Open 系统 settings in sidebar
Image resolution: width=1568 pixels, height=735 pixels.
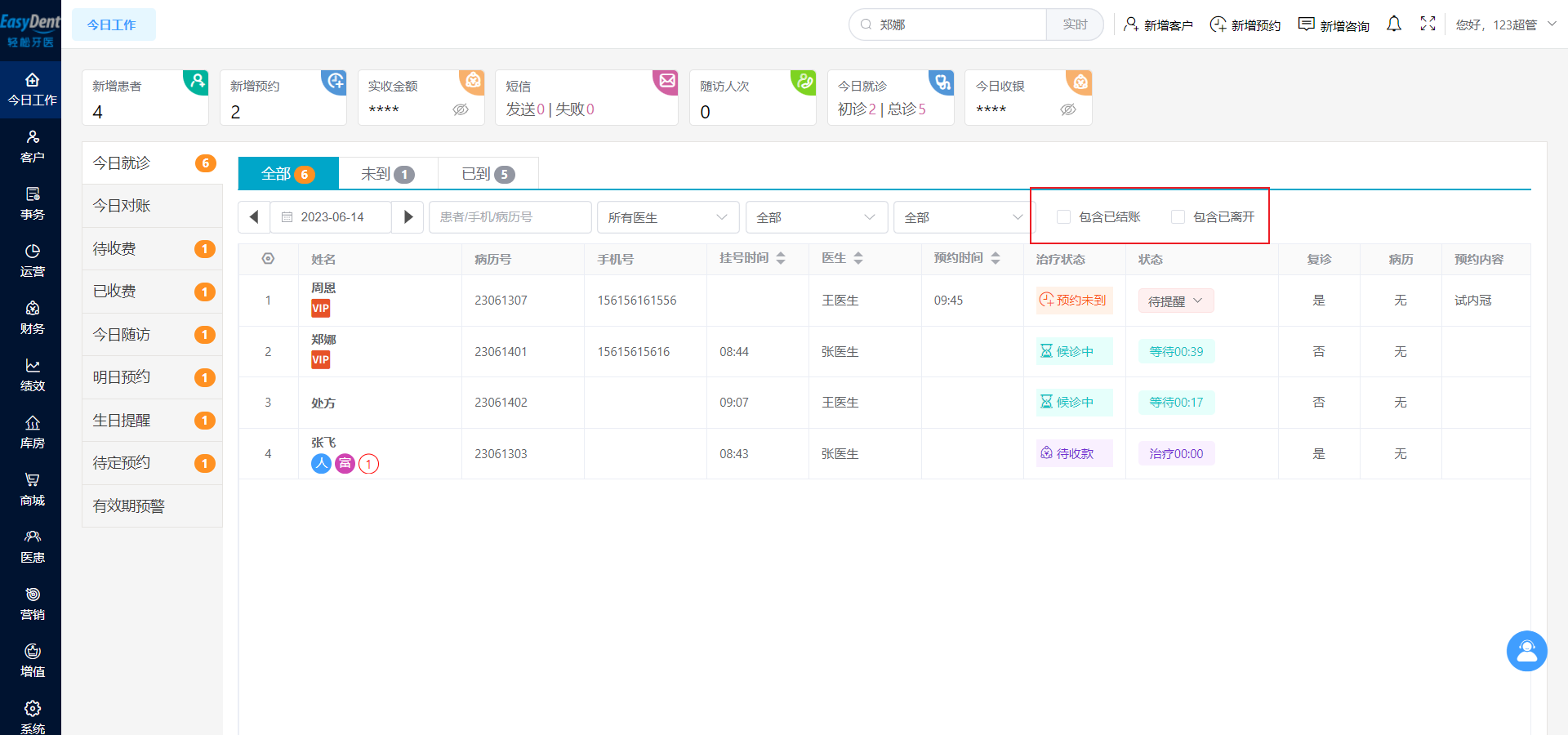coord(32,716)
